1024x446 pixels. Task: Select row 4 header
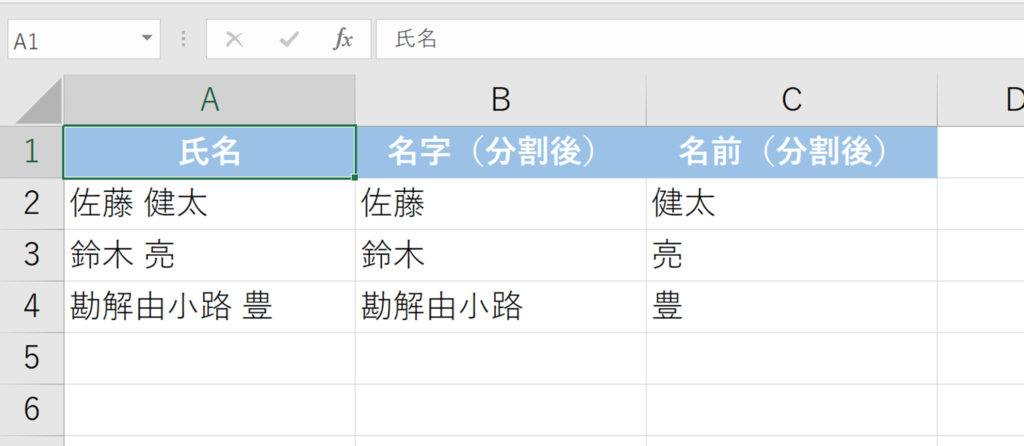pyautogui.click(x=31, y=307)
